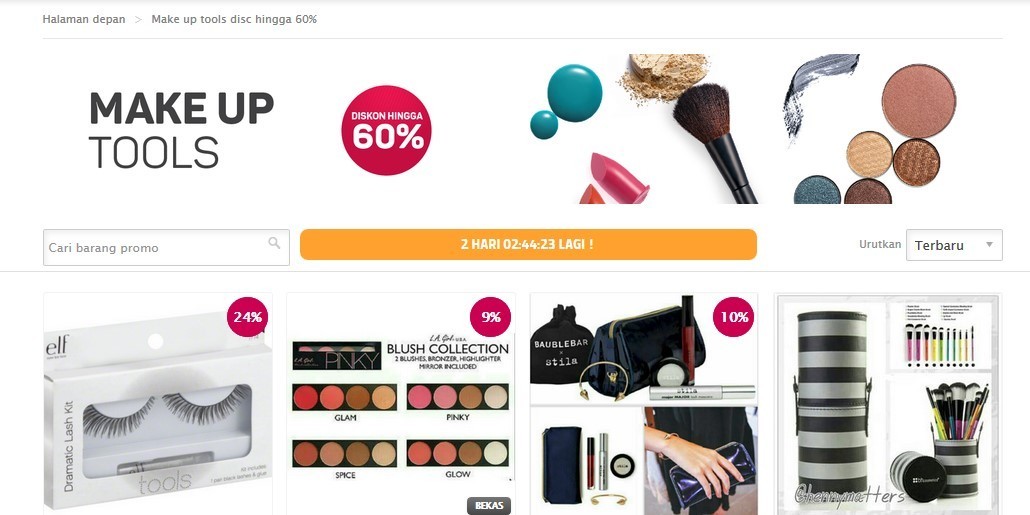Image resolution: width=1030 pixels, height=515 pixels.
Task: Click the search magnifier icon
Action: click(x=274, y=243)
